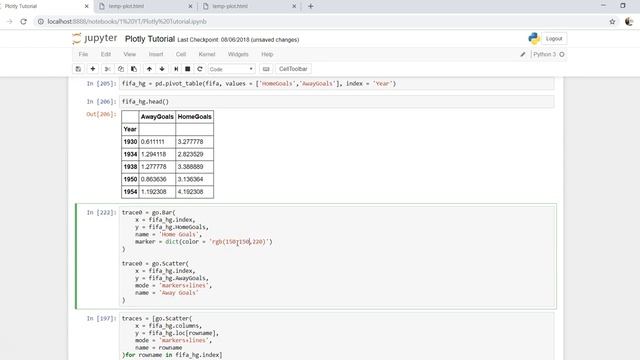Open the View menu
The image size is (640, 360).
[129, 54]
